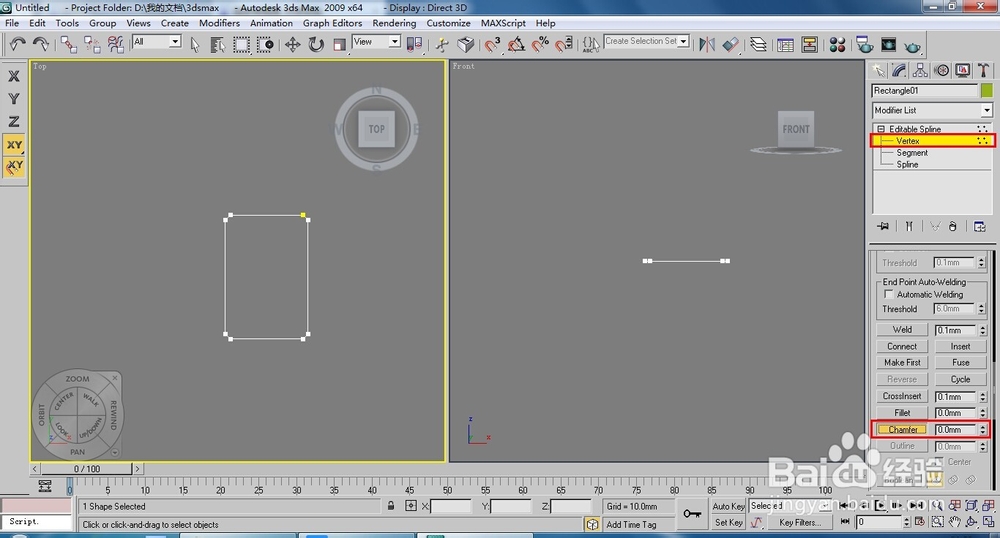Toggle the Percent Snap icon
Image resolution: width=1000 pixels, height=538 pixels.
(540, 44)
